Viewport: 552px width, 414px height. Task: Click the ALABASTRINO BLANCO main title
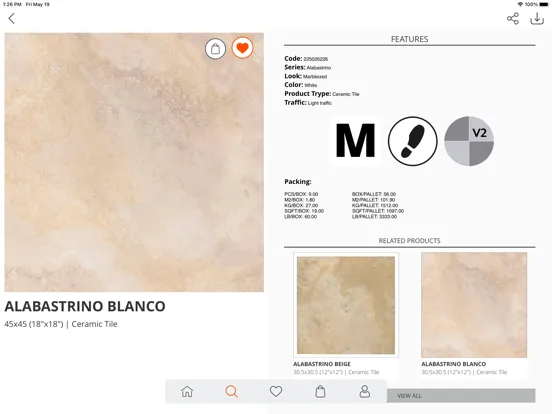[85, 306]
